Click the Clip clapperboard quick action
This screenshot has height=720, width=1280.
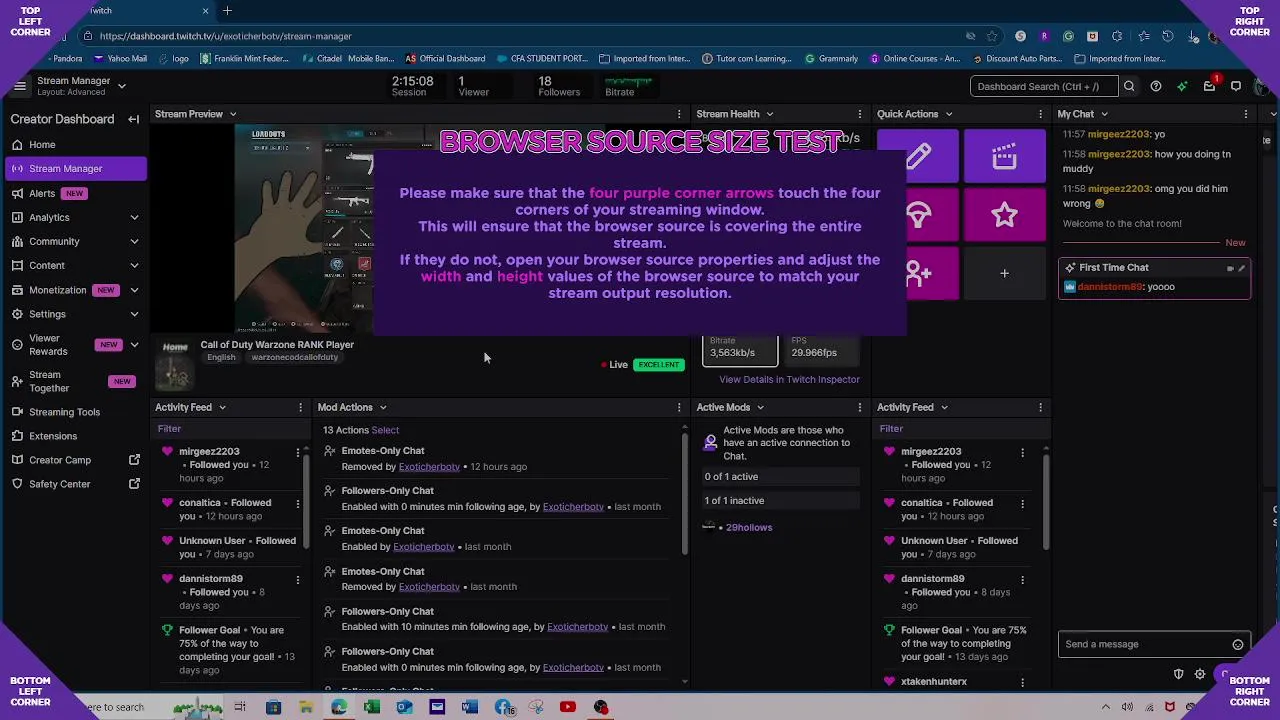point(1005,156)
